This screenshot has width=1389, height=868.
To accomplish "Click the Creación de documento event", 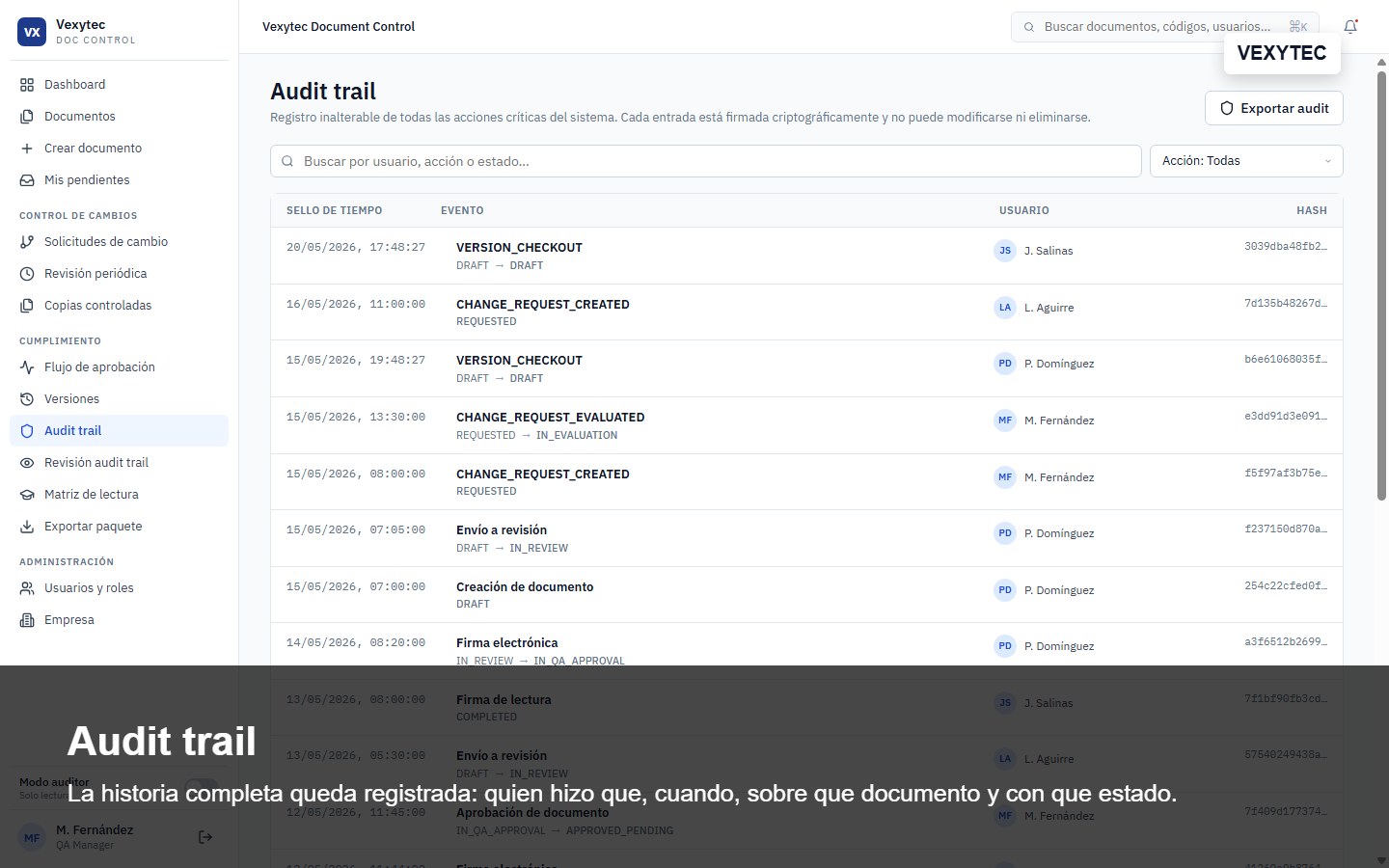I will pos(525,587).
